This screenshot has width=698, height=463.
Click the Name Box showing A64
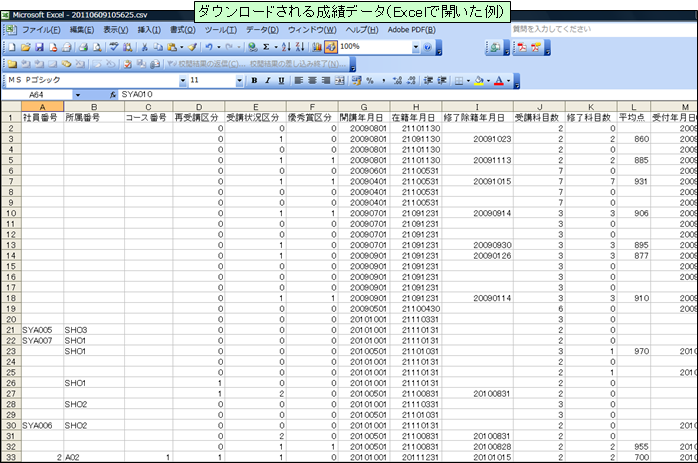pyautogui.click(x=37, y=95)
